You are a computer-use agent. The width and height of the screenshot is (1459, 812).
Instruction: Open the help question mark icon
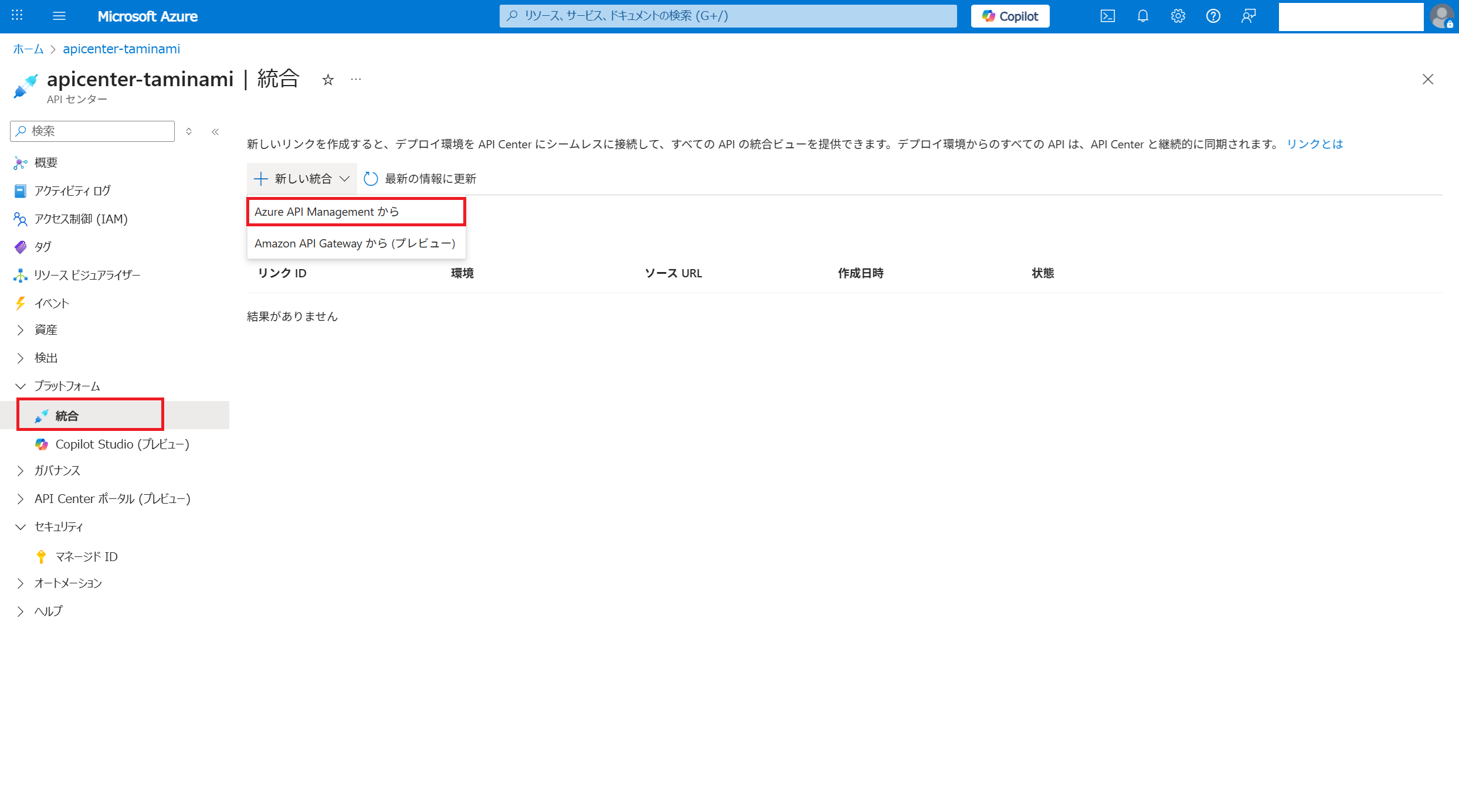pyautogui.click(x=1213, y=16)
